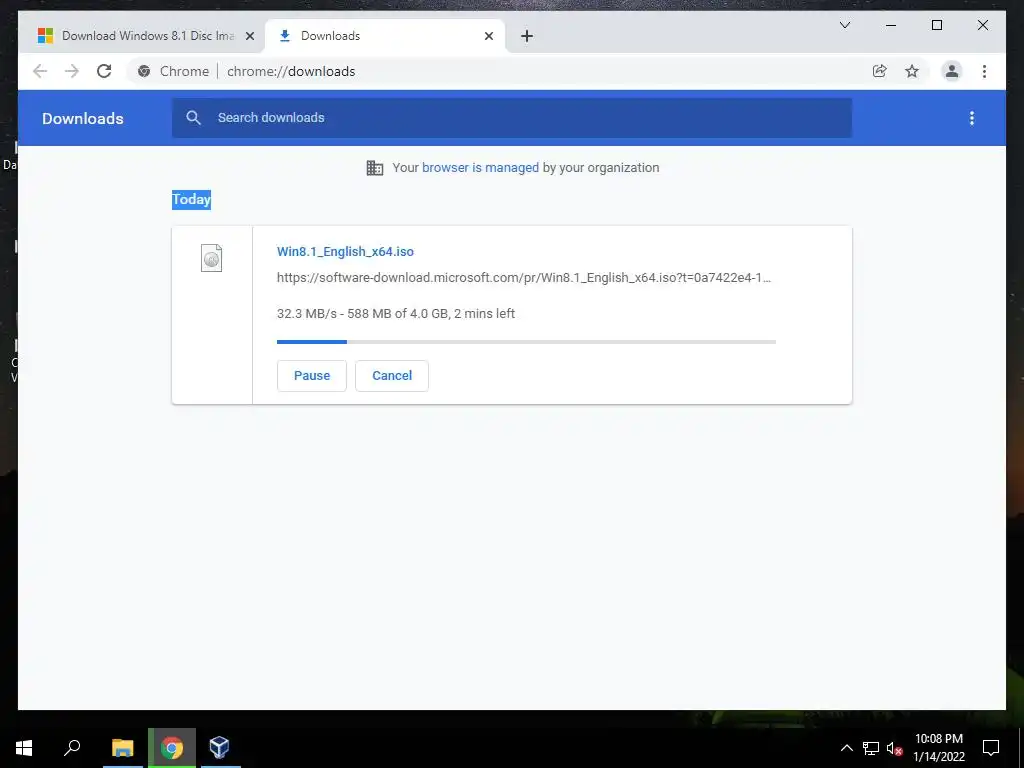Click the muted volume tray icon
The height and width of the screenshot is (768, 1024).
click(895, 748)
